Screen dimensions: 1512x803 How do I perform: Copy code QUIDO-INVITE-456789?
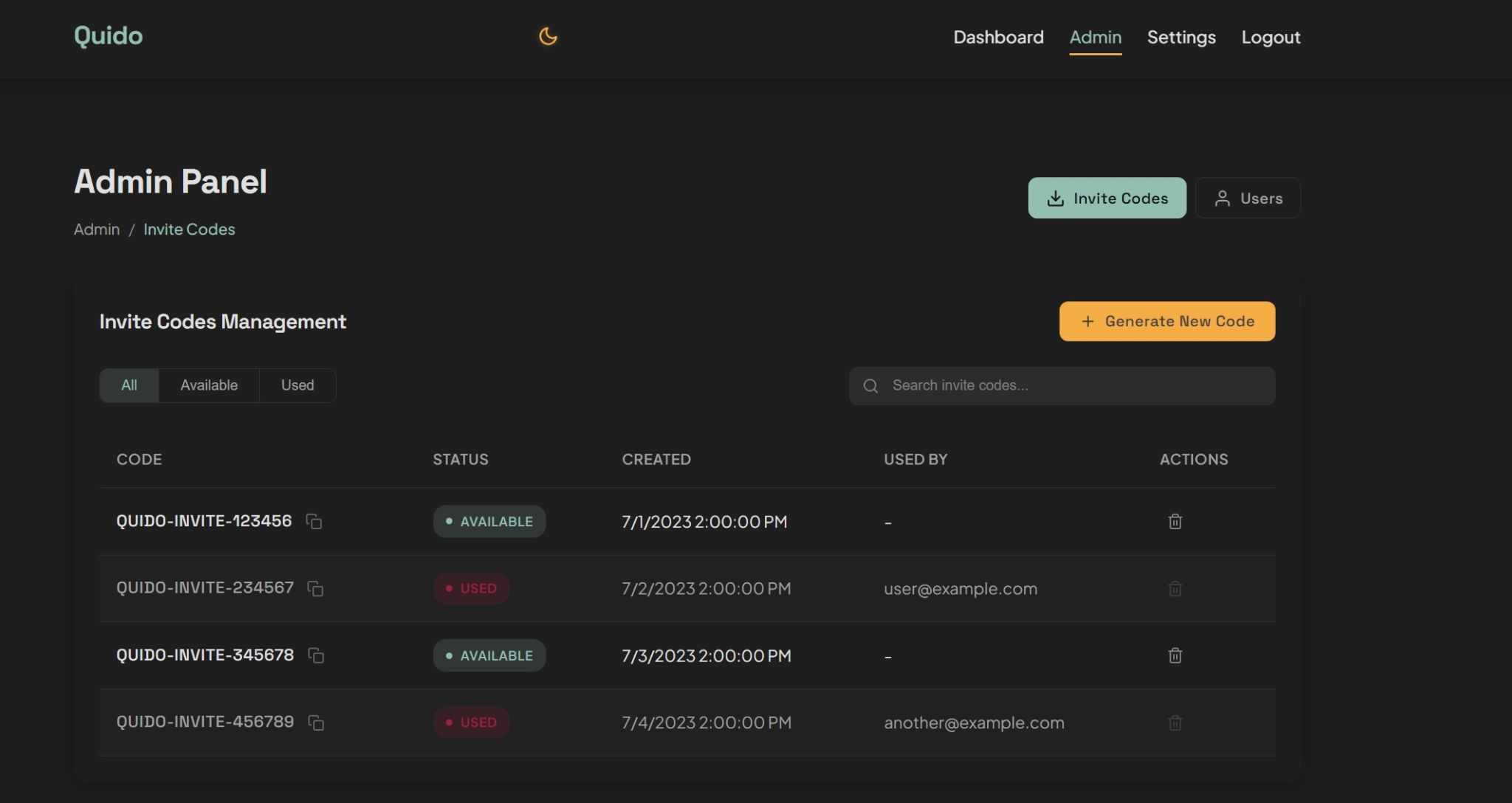(316, 723)
